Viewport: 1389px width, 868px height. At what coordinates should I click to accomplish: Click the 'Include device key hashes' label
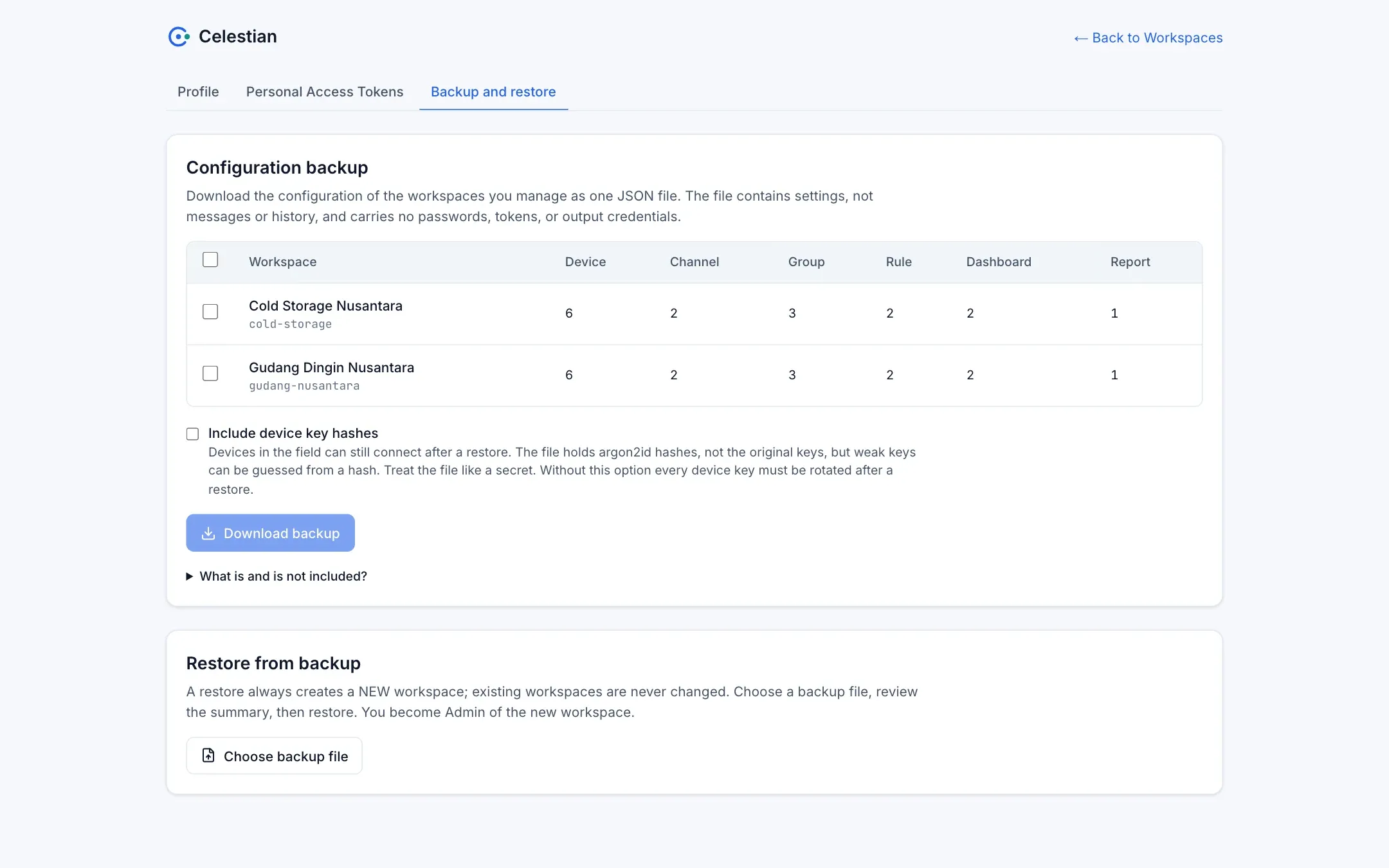293,433
